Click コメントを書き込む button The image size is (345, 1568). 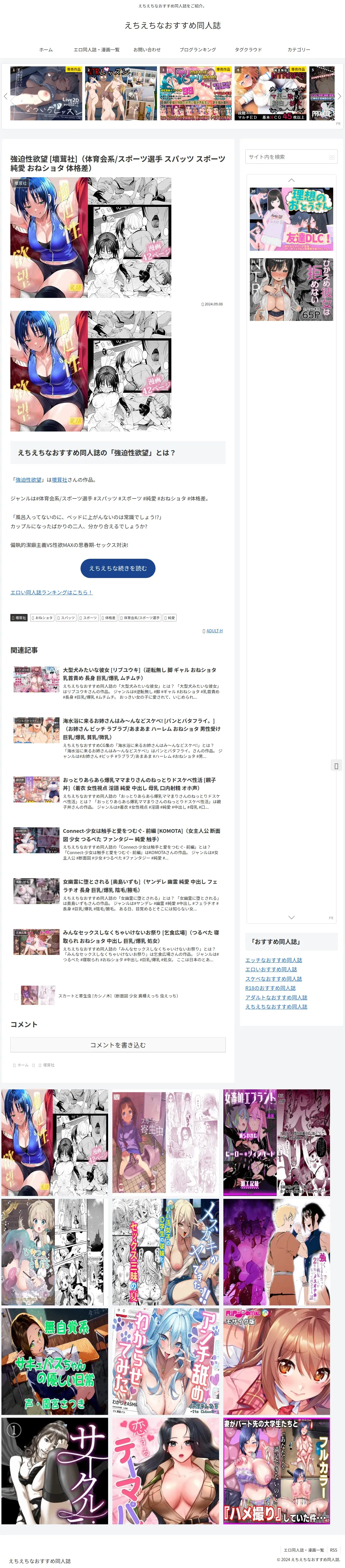point(118,1045)
